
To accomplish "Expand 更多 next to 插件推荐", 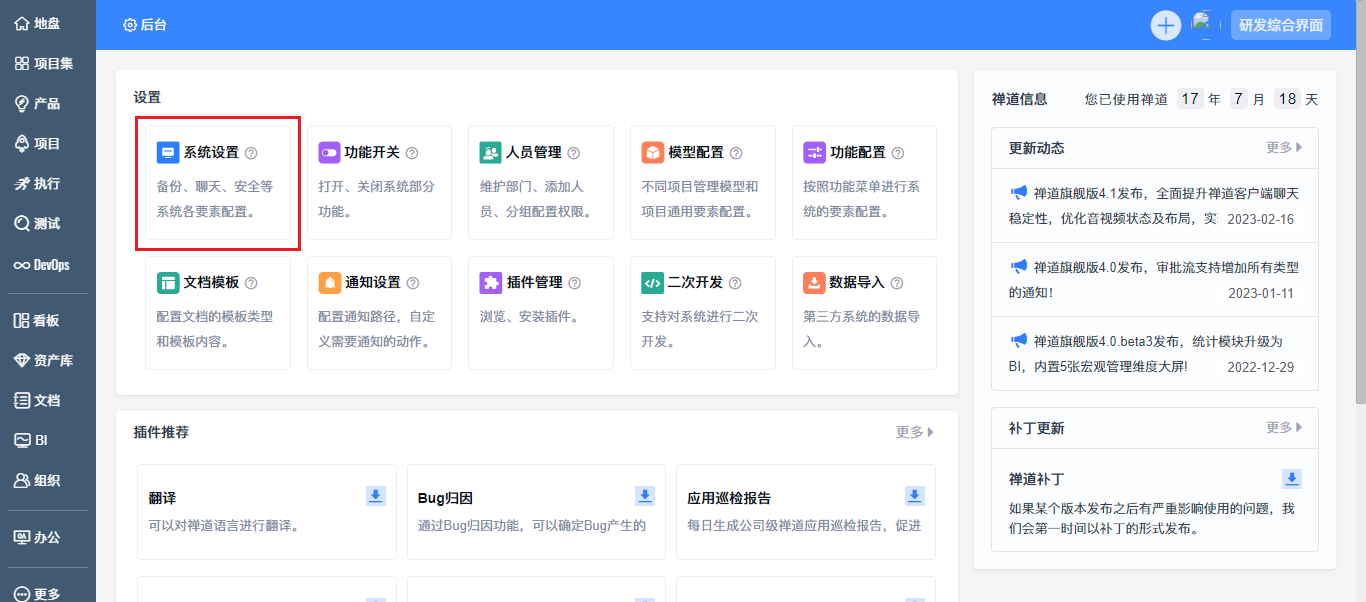I will tap(914, 432).
